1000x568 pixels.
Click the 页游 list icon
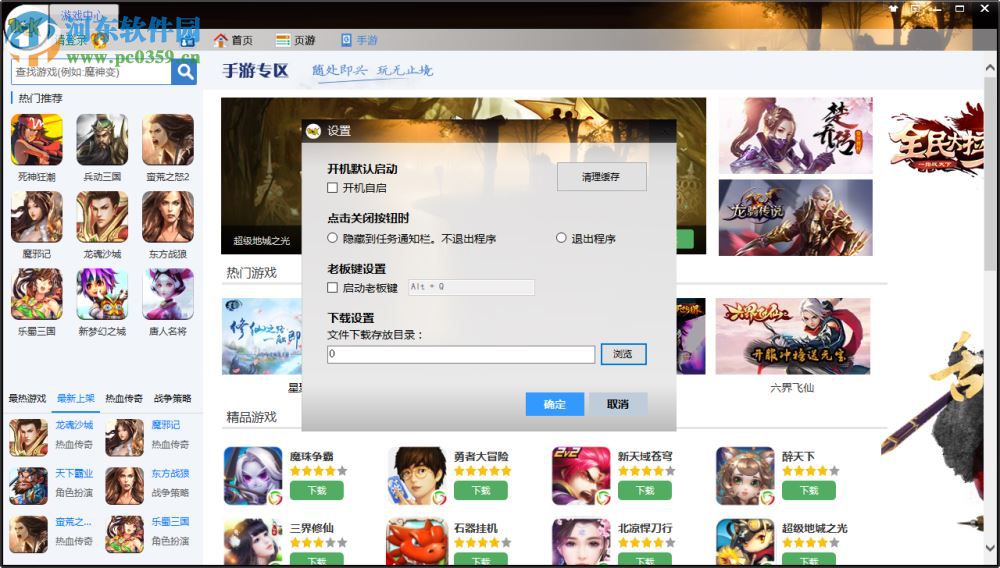283,40
